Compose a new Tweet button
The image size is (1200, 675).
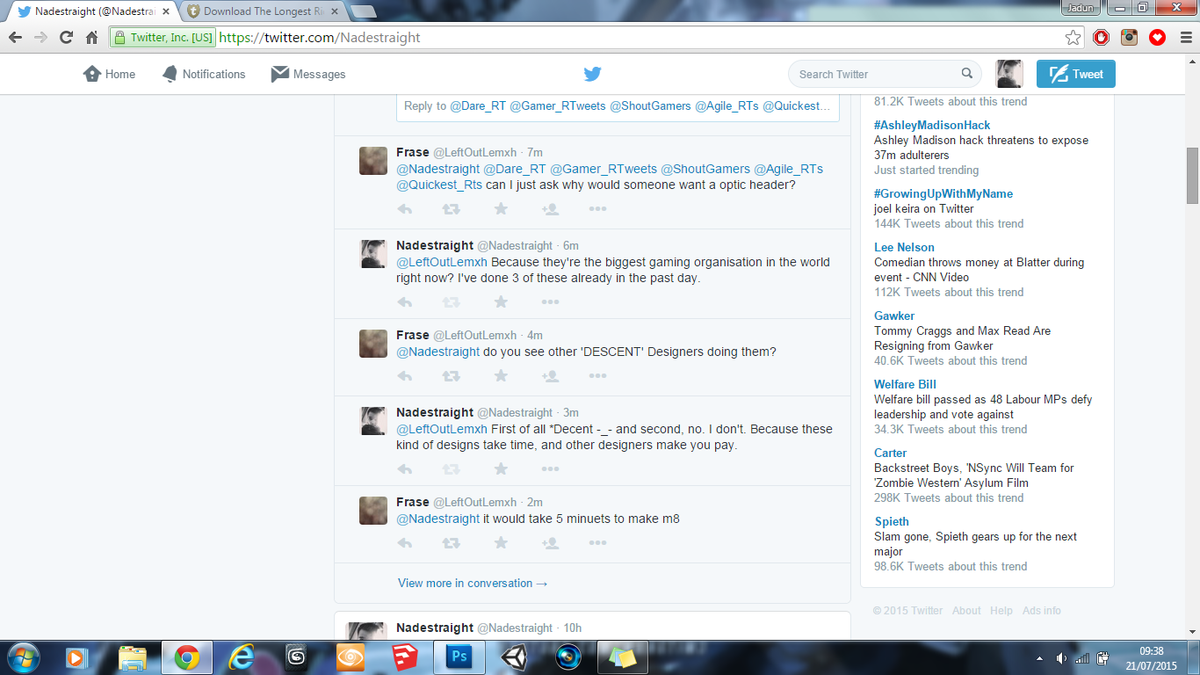(1076, 74)
